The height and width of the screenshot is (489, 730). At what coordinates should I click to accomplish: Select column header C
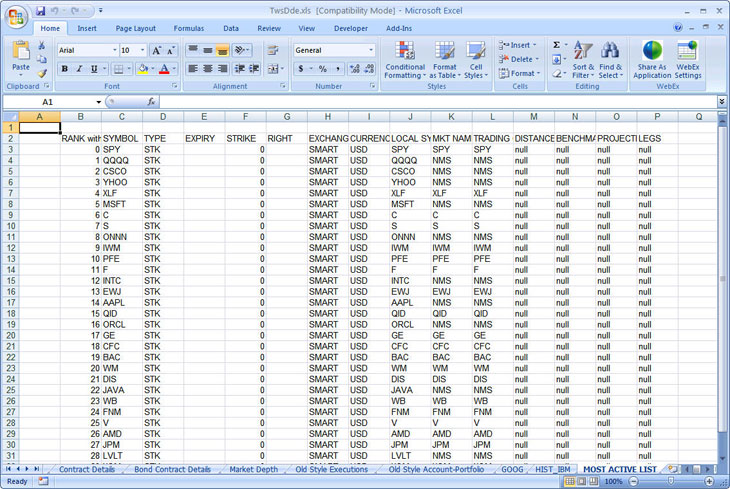coord(122,116)
